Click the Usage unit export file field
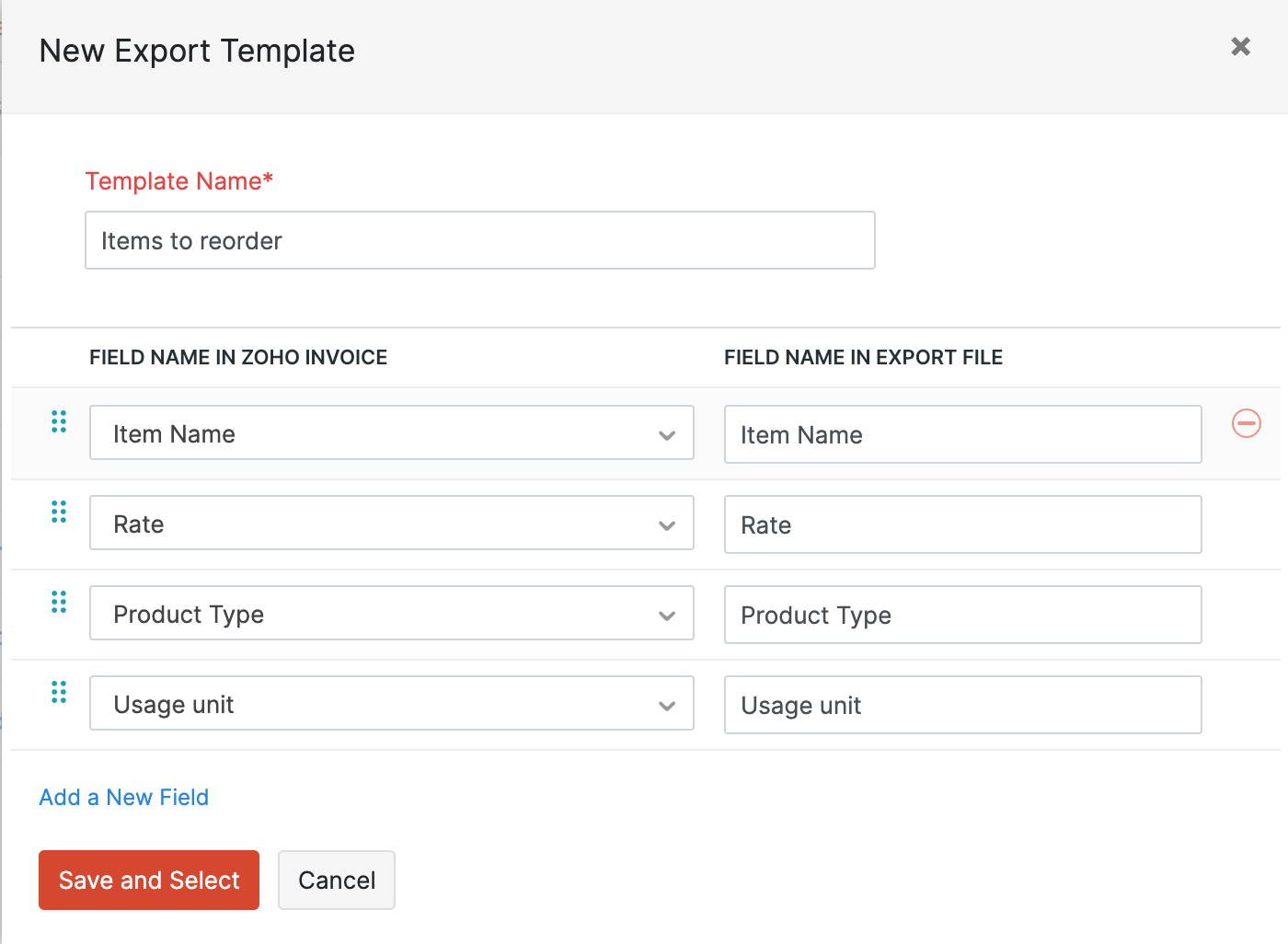 point(962,705)
